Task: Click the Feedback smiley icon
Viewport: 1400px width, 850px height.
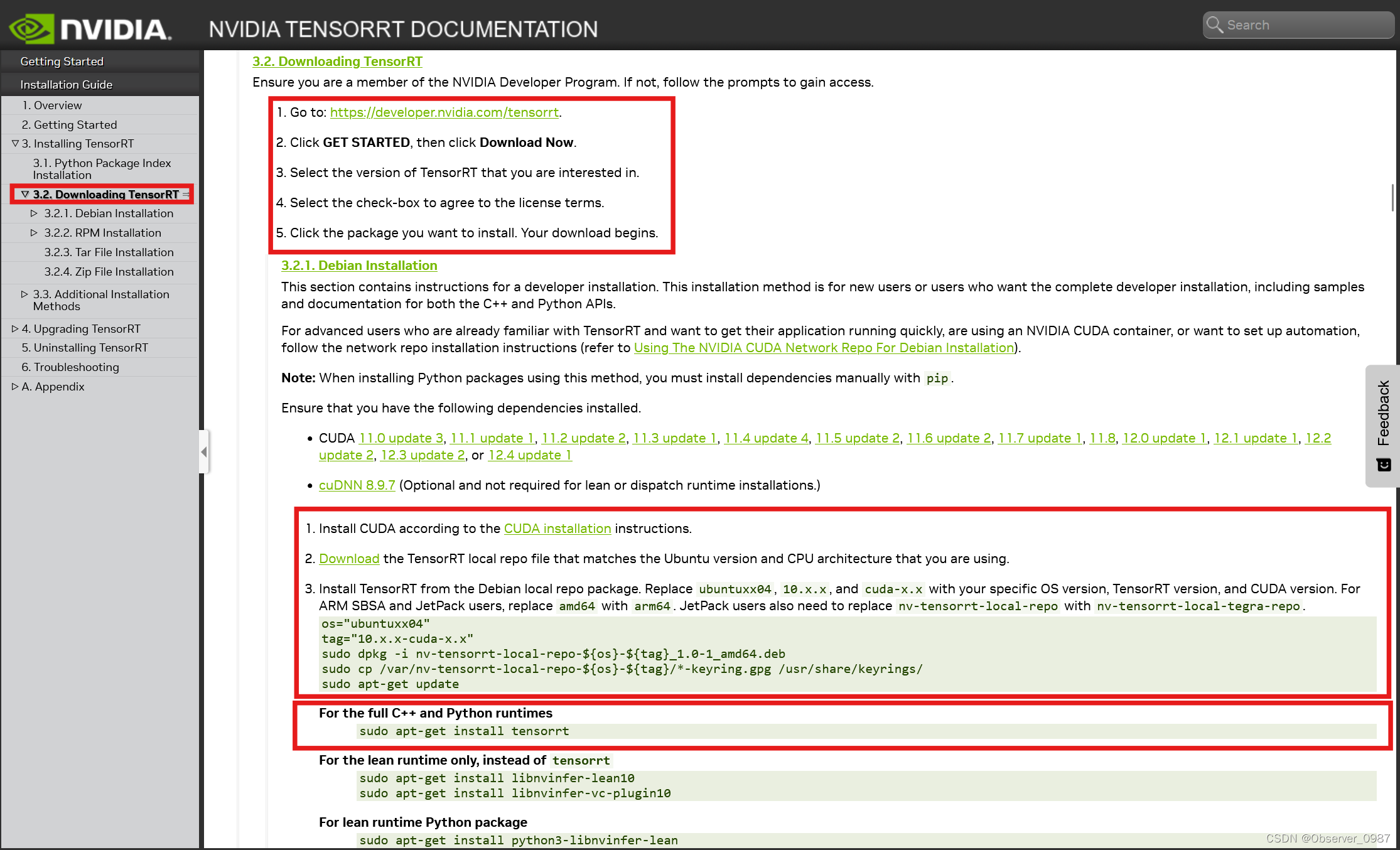Action: [1384, 465]
